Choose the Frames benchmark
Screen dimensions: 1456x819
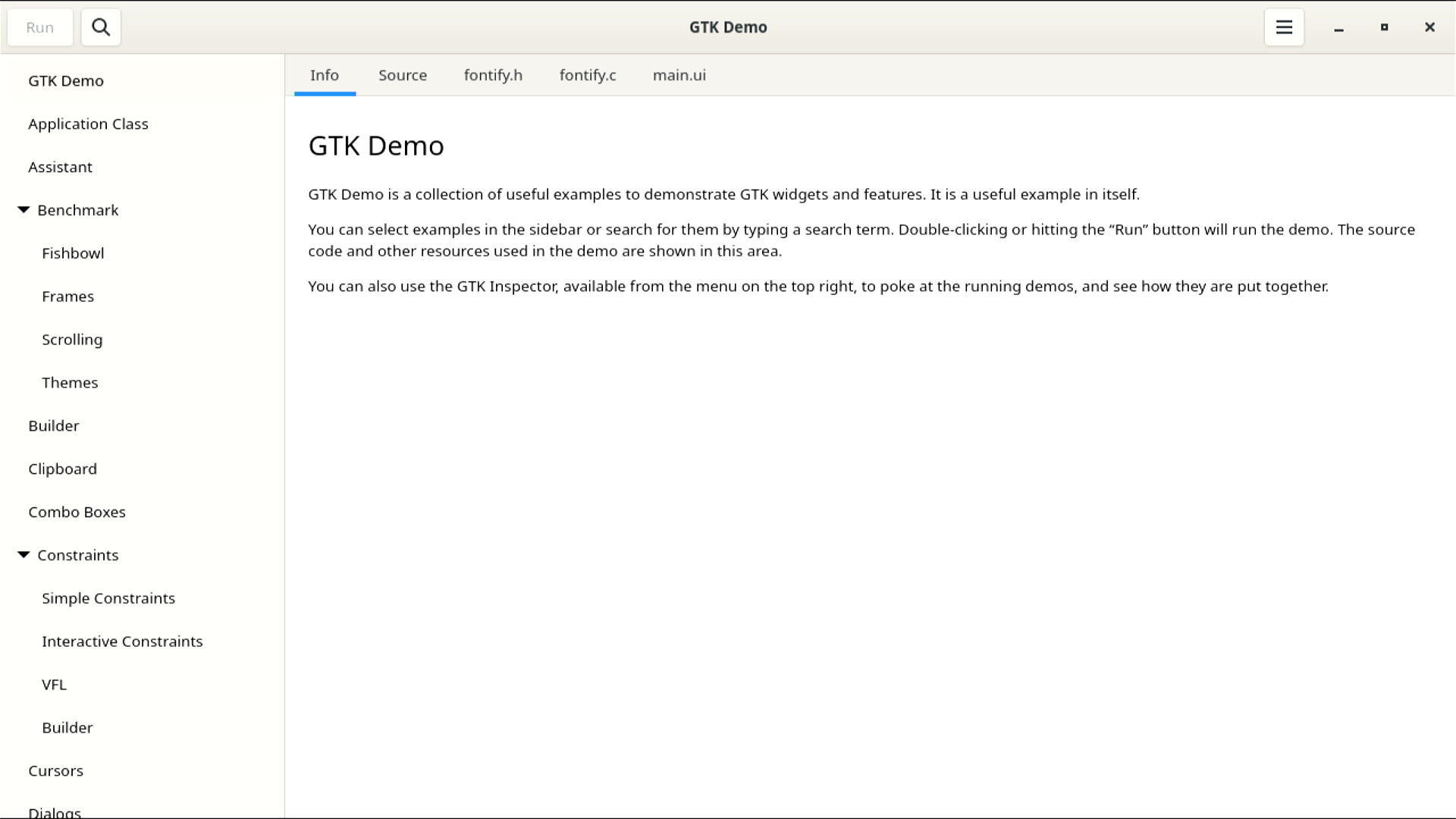pos(143,297)
